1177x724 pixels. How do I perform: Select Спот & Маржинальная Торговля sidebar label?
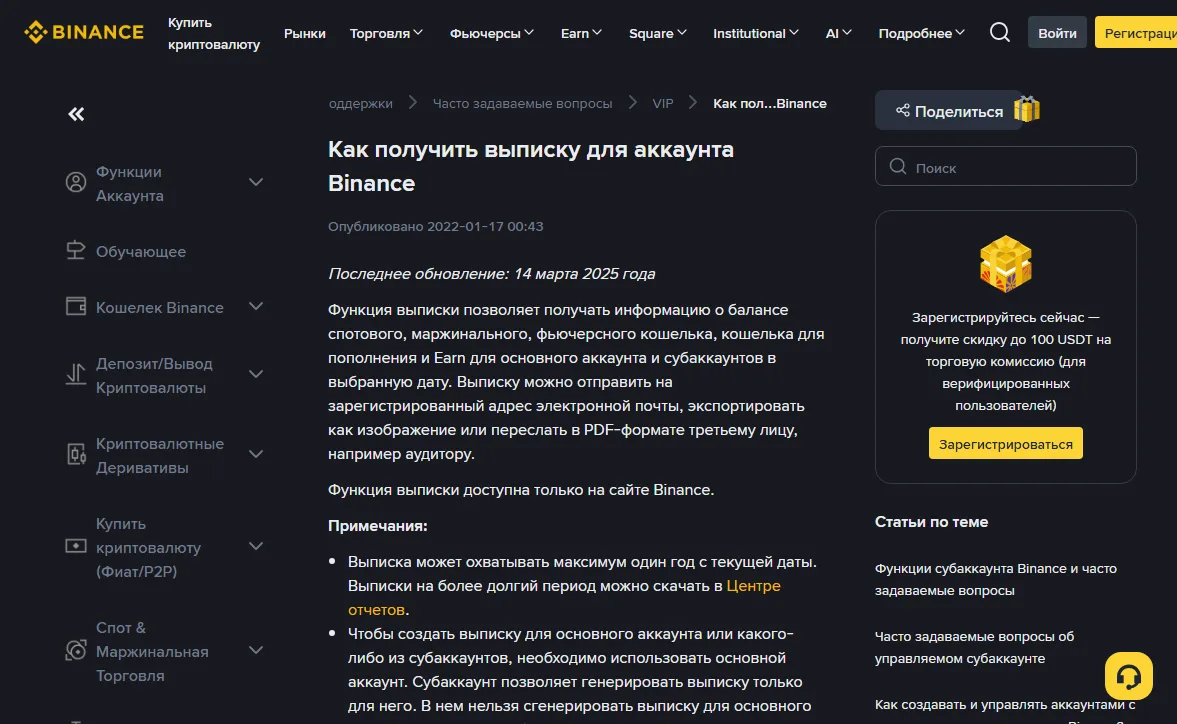pyautogui.click(x=152, y=651)
